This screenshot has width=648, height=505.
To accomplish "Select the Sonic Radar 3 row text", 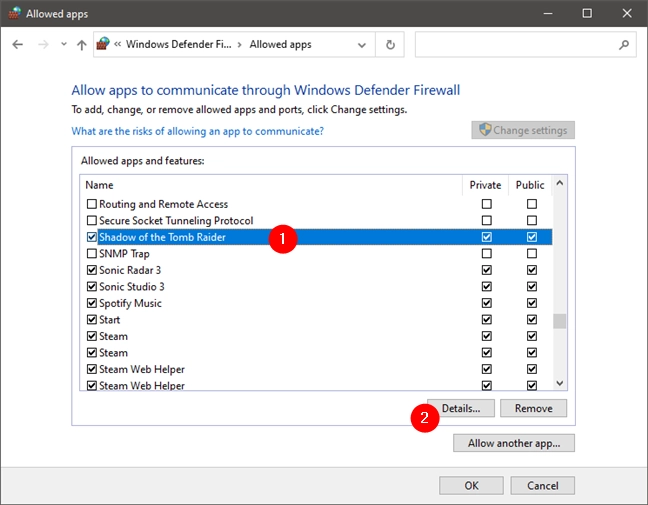I will [x=130, y=270].
